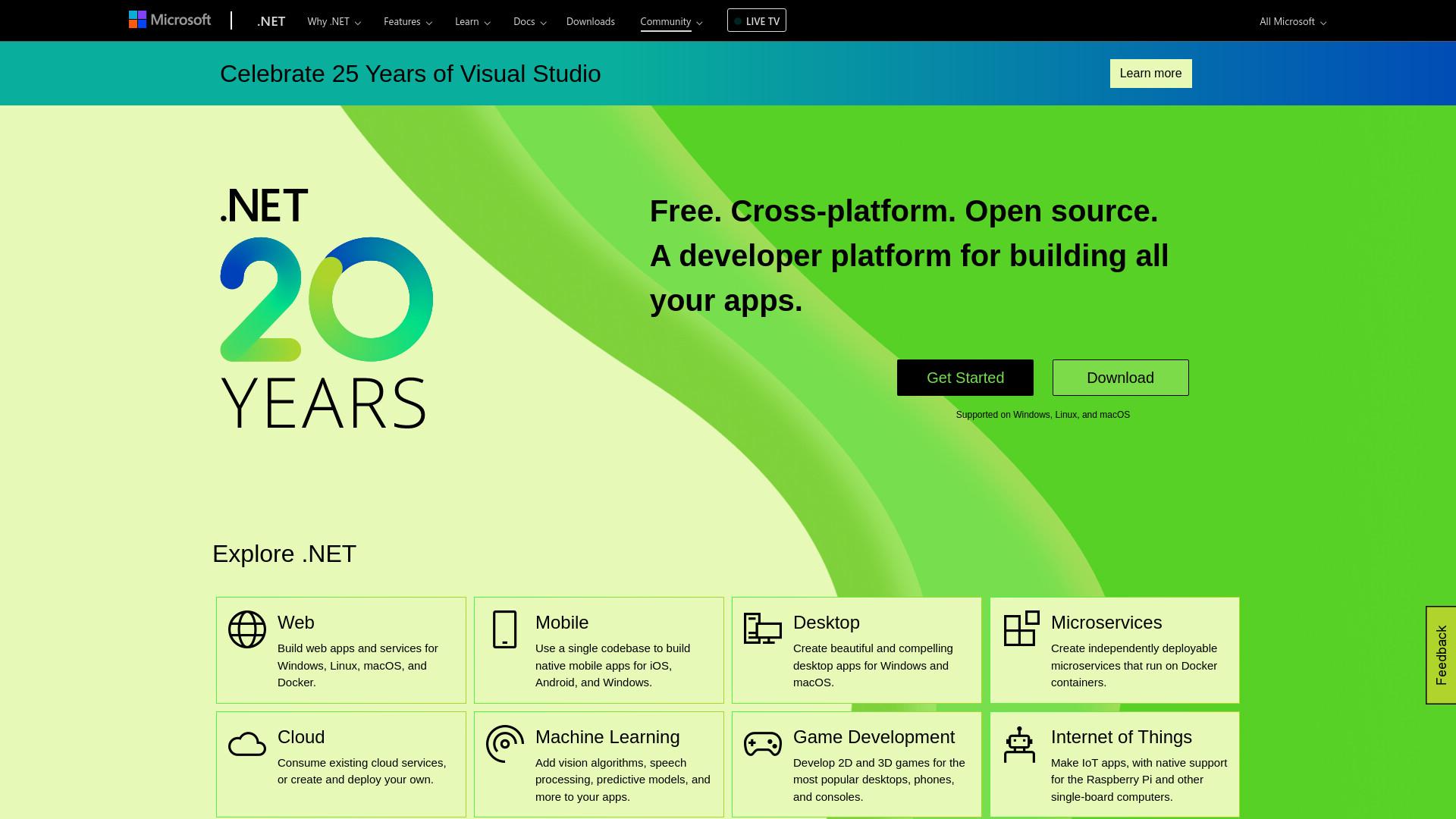Open the Feedback side tab
Viewport: 1456px width, 819px height.
[1441, 655]
